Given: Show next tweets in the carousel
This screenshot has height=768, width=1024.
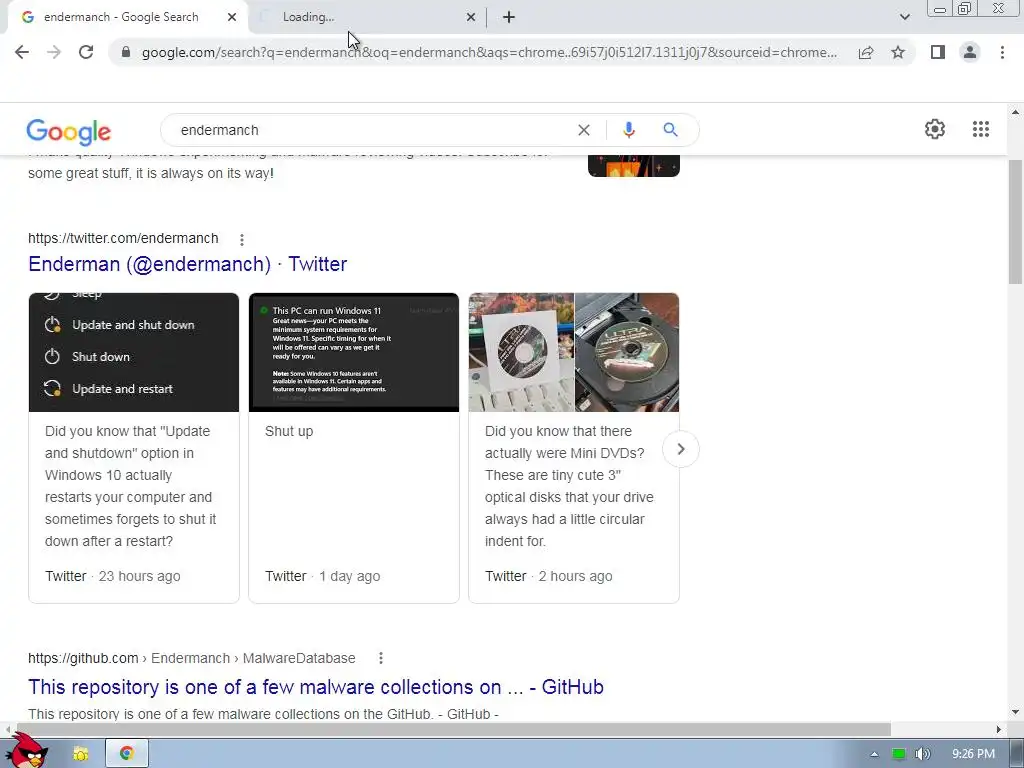Looking at the screenshot, I should pos(680,449).
